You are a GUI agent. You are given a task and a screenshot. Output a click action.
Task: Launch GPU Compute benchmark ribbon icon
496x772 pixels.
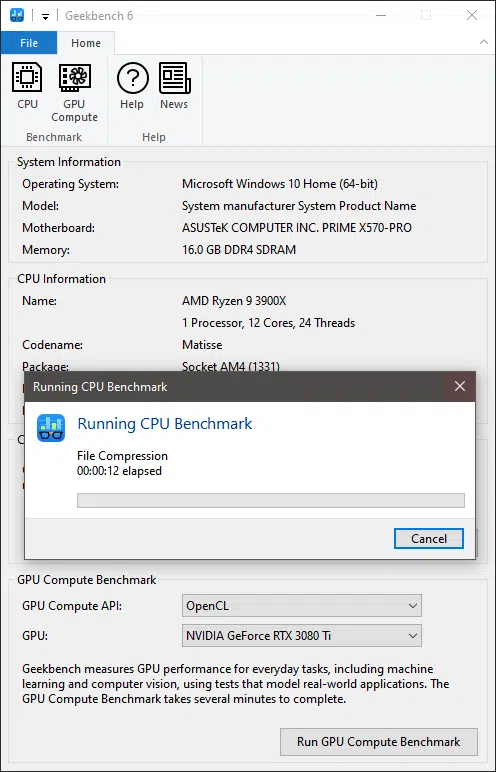(74, 92)
